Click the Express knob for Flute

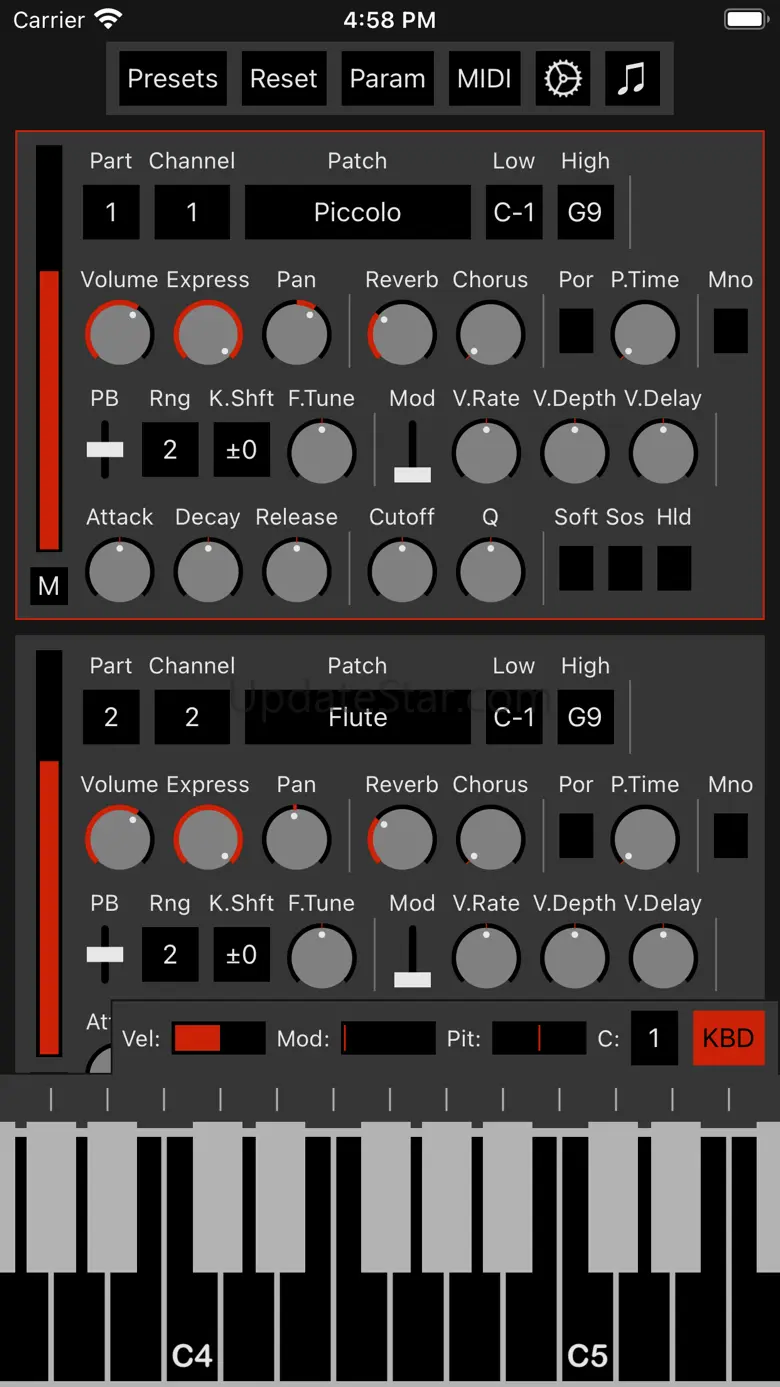click(x=208, y=838)
